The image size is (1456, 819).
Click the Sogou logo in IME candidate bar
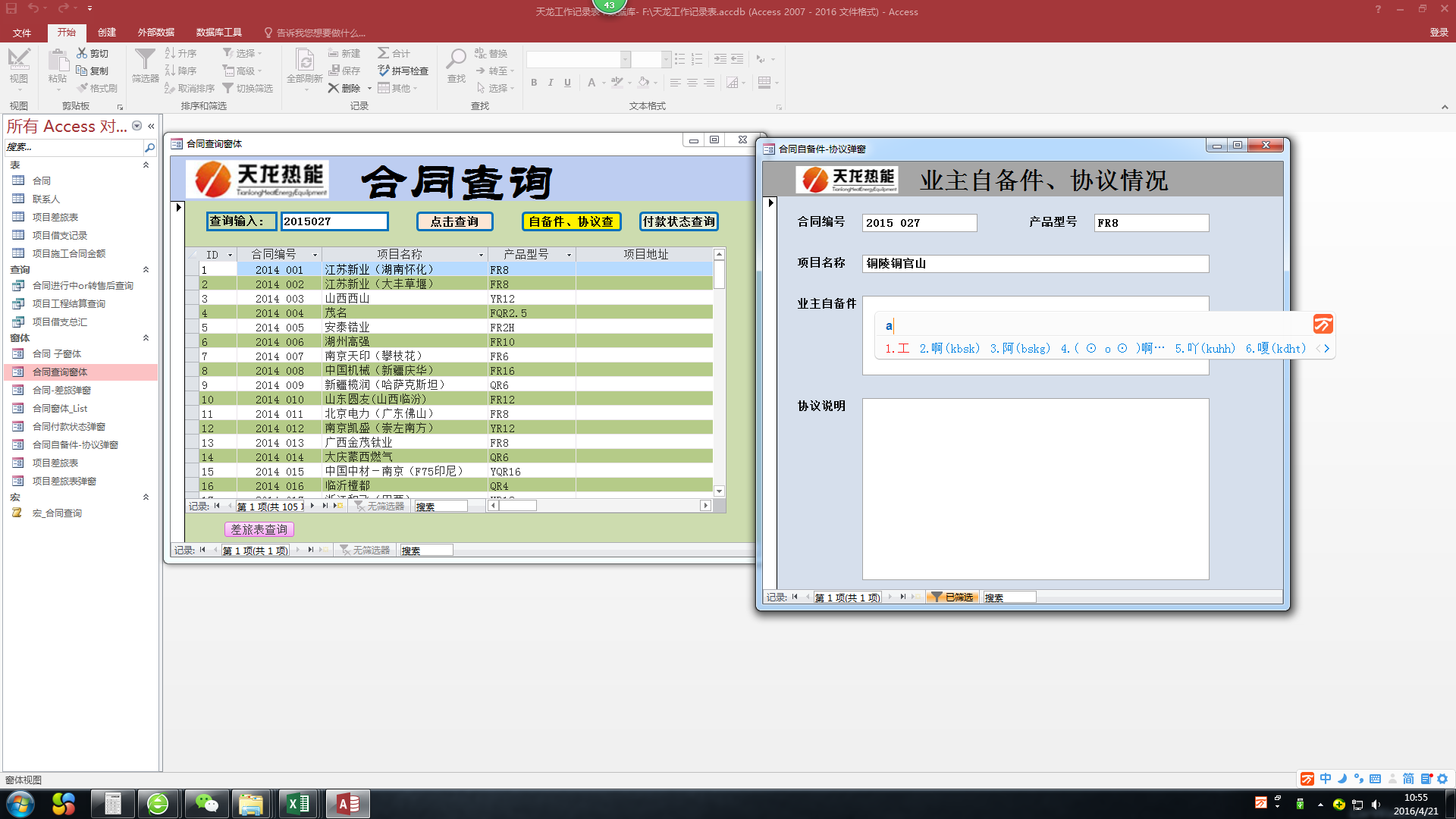tap(1323, 325)
